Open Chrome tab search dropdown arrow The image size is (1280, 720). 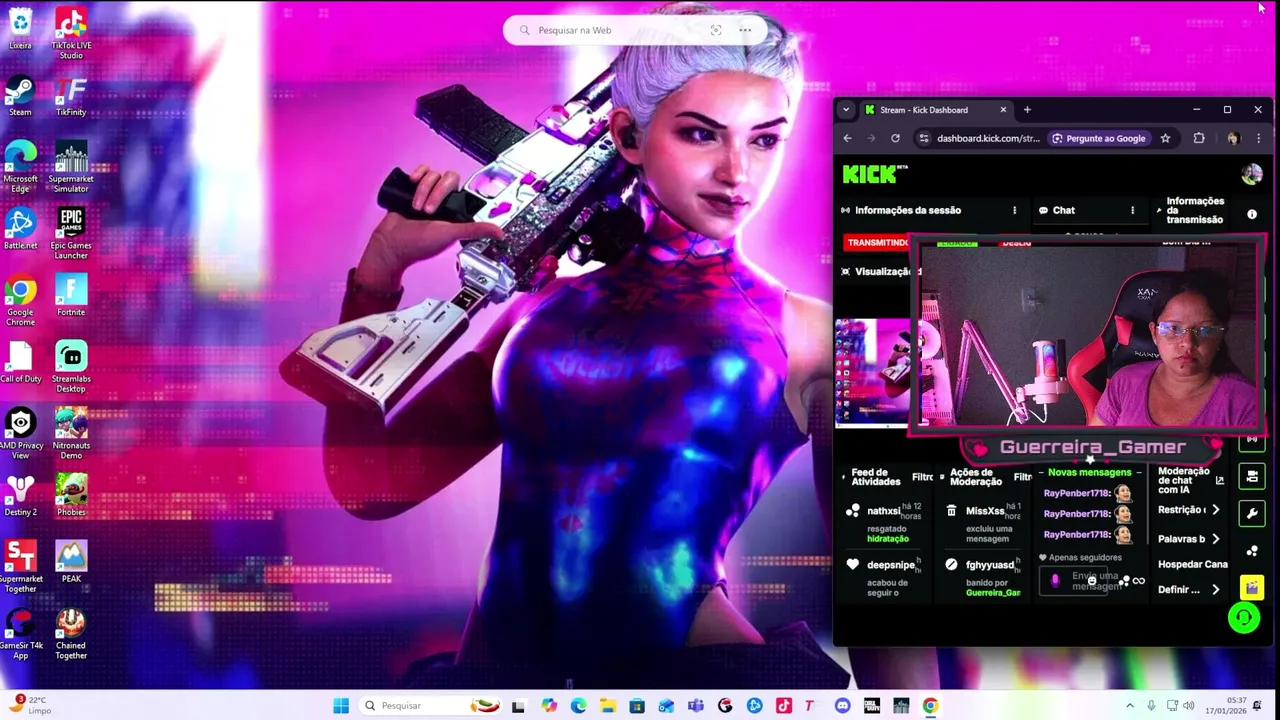pyautogui.click(x=846, y=110)
